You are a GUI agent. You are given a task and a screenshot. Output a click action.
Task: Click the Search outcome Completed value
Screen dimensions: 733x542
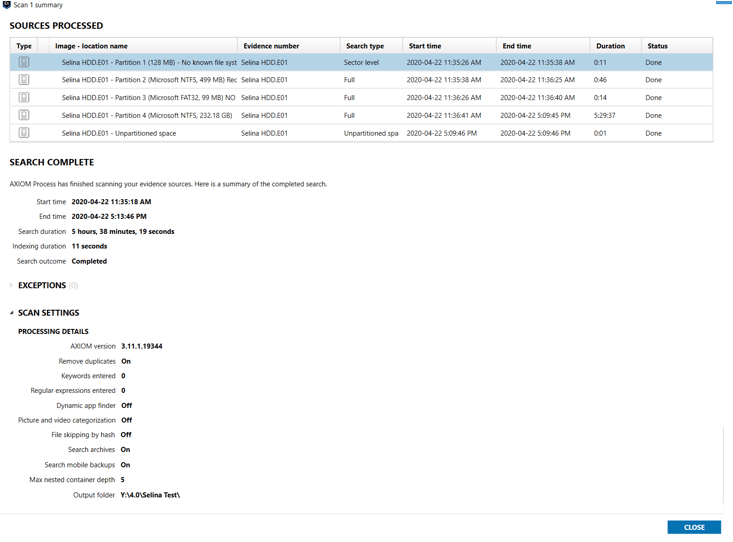89,261
